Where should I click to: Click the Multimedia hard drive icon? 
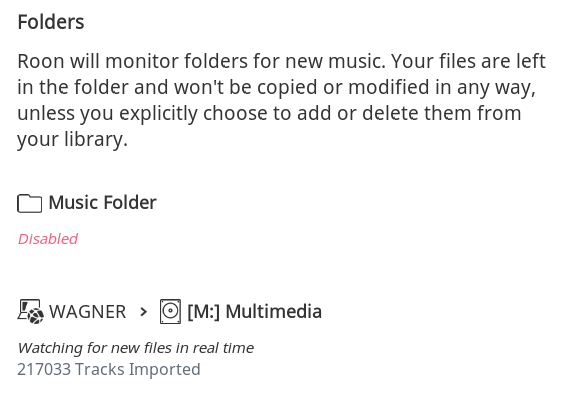[170, 311]
